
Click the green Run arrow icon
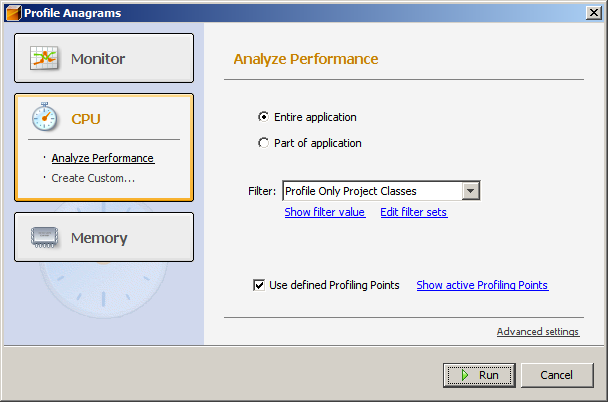click(465, 375)
